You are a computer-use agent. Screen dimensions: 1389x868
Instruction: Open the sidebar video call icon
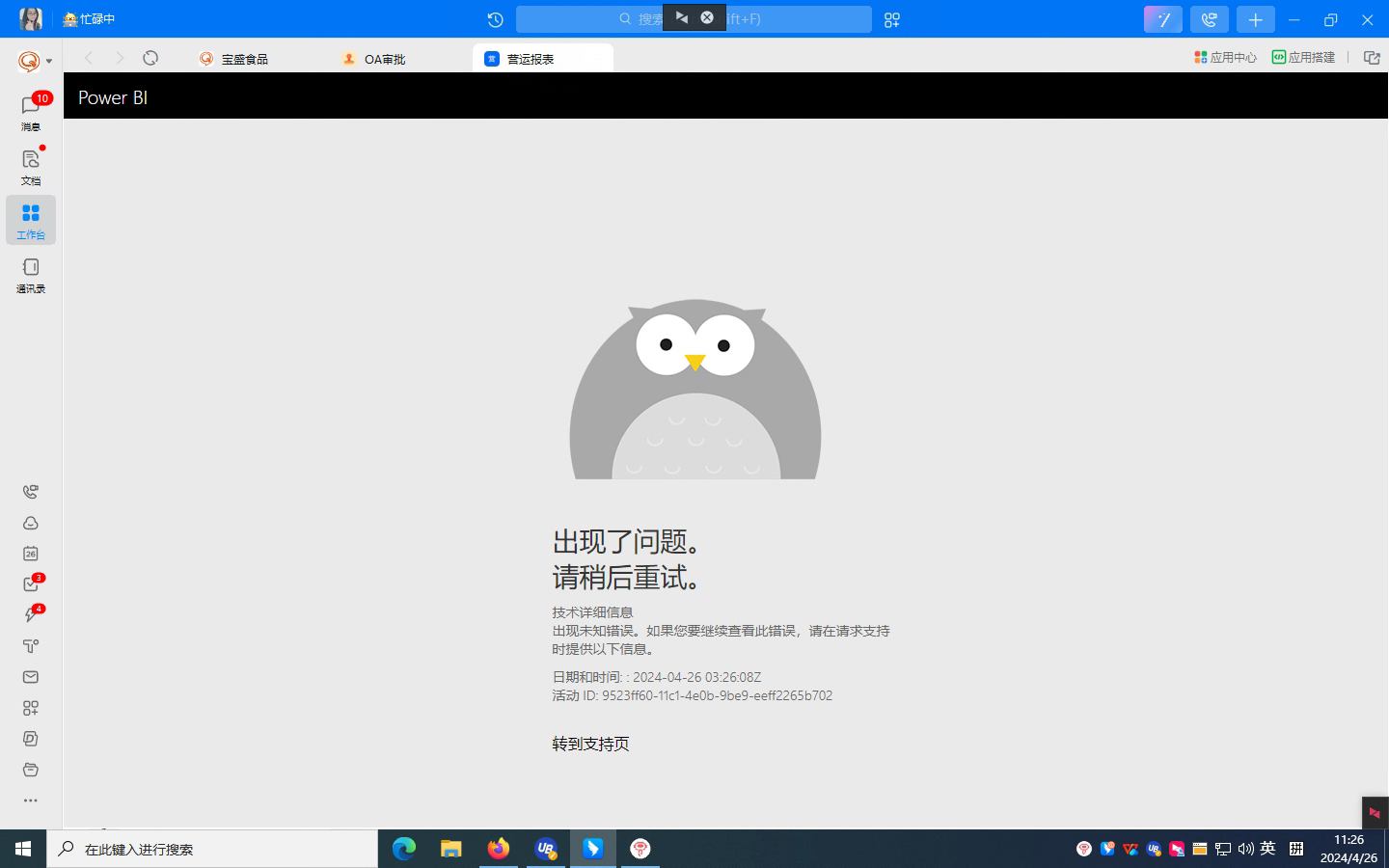[x=31, y=492]
